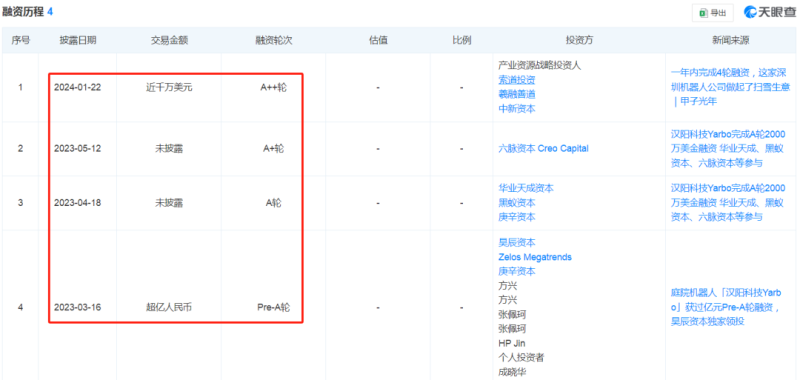This screenshot has width=800, height=380.
Task: Click the 融资轮次 column header
Action: [273, 40]
